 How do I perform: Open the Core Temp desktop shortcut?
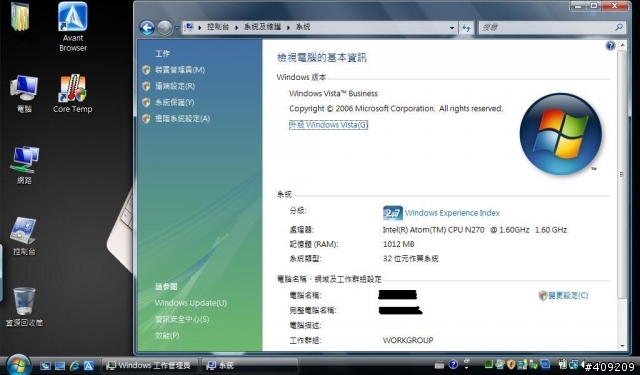[x=73, y=94]
